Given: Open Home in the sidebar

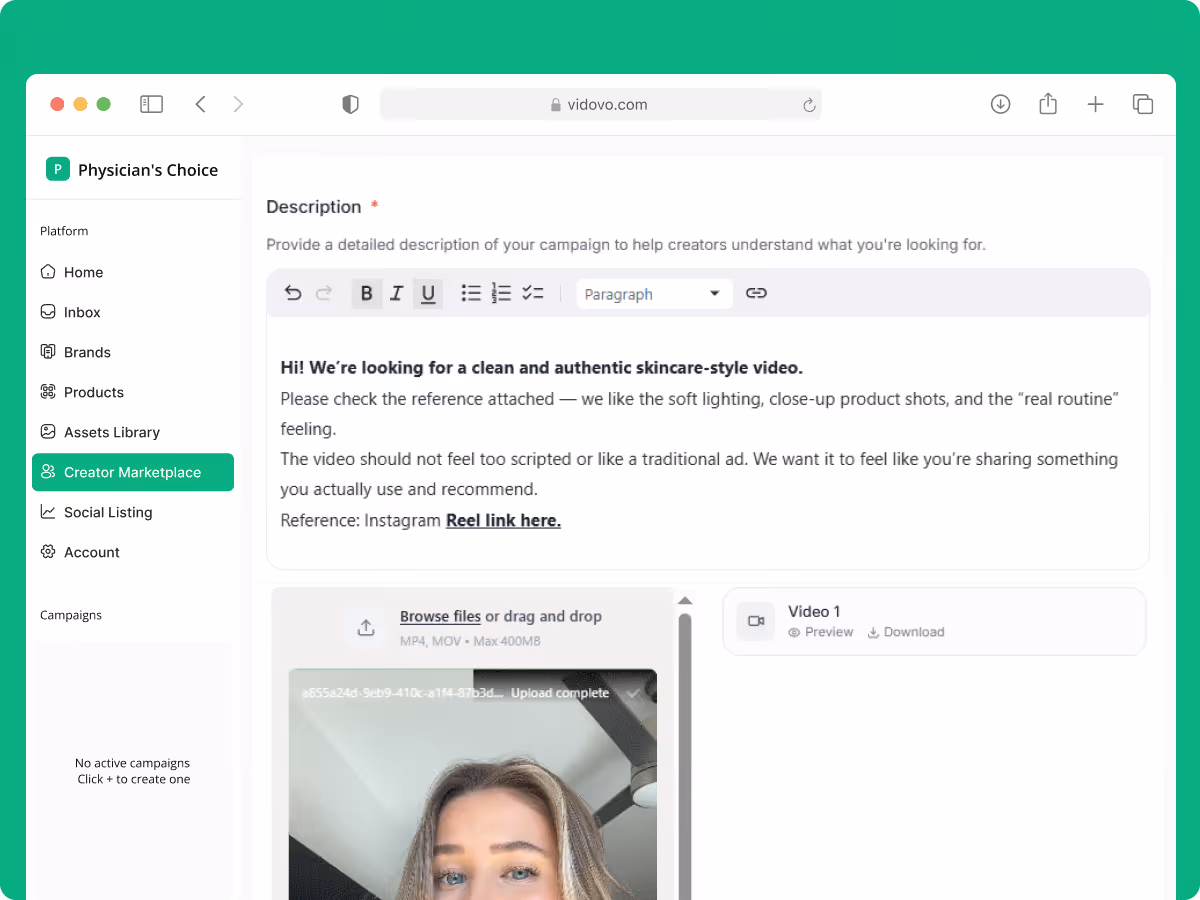Looking at the screenshot, I should pos(133,272).
